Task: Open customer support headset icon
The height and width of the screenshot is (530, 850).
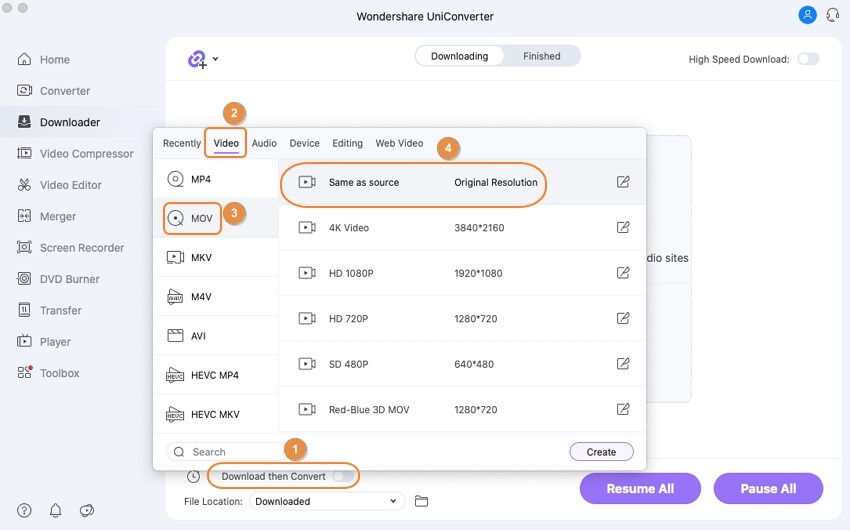Action: coord(833,15)
